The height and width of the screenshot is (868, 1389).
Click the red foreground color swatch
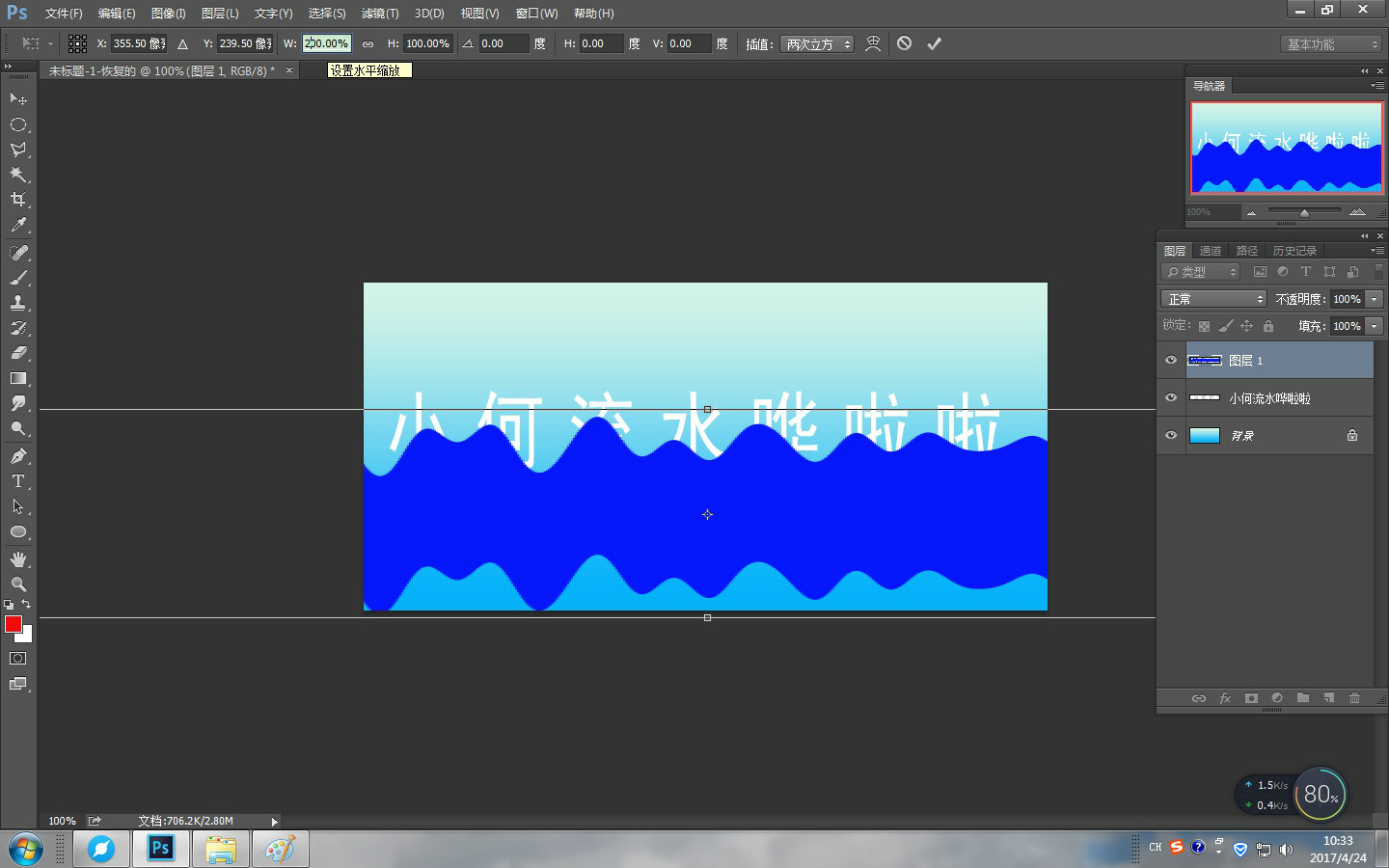click(14, 625)
